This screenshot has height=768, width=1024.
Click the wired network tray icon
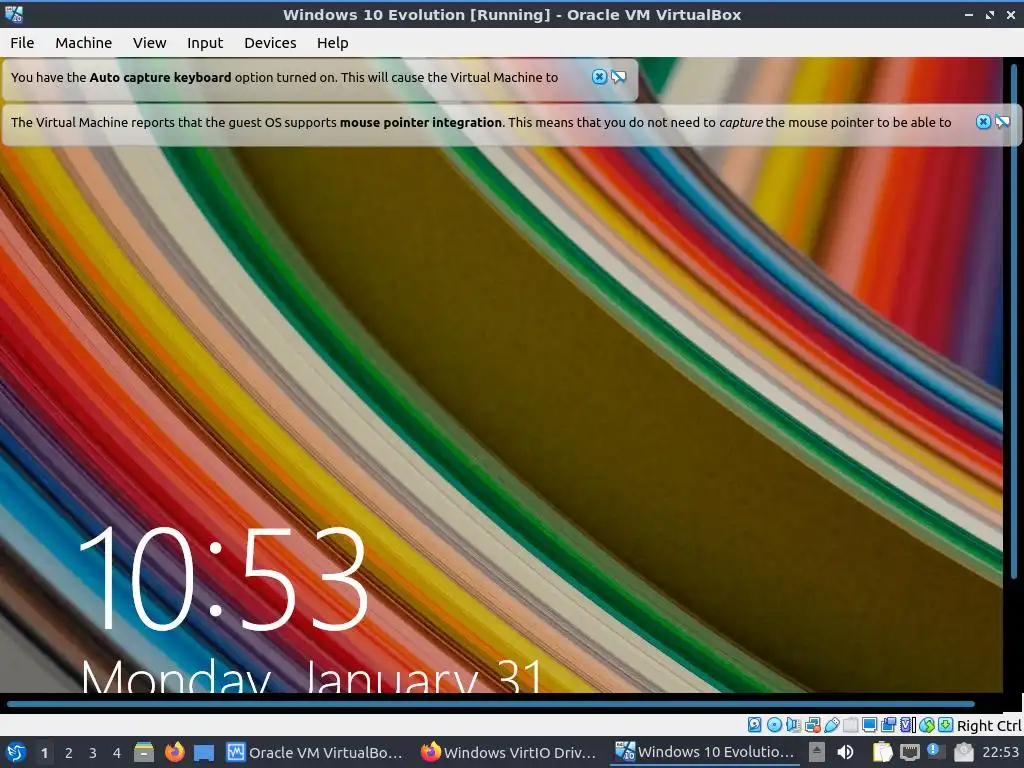[x=910, y=752]
